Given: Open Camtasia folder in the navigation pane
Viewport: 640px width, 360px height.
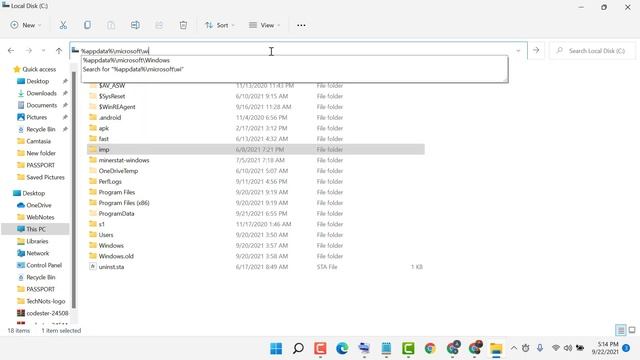Looking at the screenshot, I should [38, 141].
